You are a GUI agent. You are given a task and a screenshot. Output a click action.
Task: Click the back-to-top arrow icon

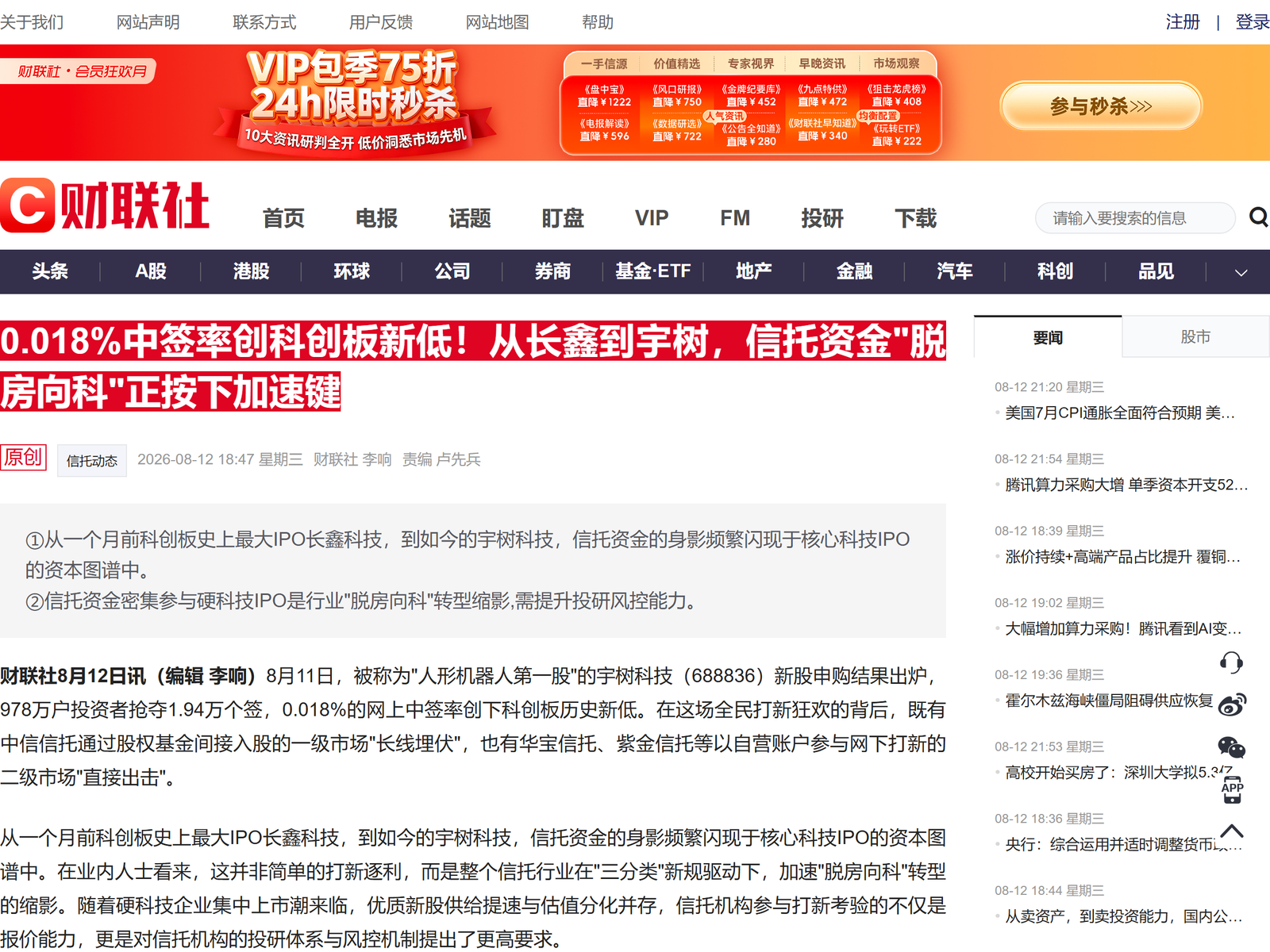1232,831
